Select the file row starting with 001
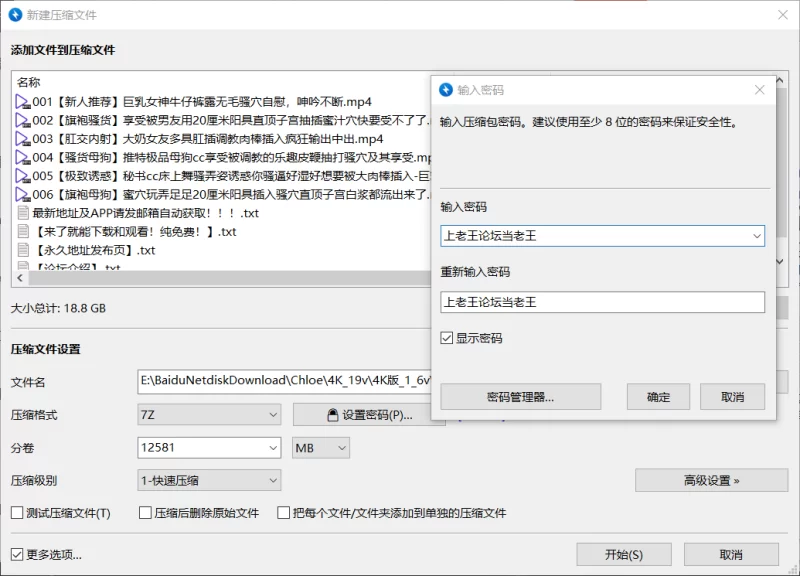The height and width of the screenshot is (576, 800). click(222, 102)
